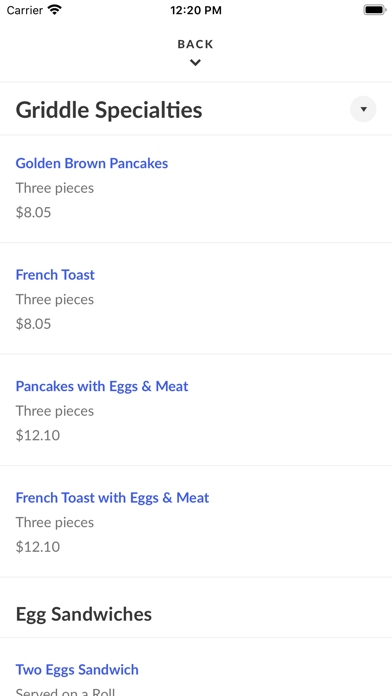392x696 pixels.
Task: Click the $8.05 price under Golden Brown Pancakes
Action: pos(33,212)
